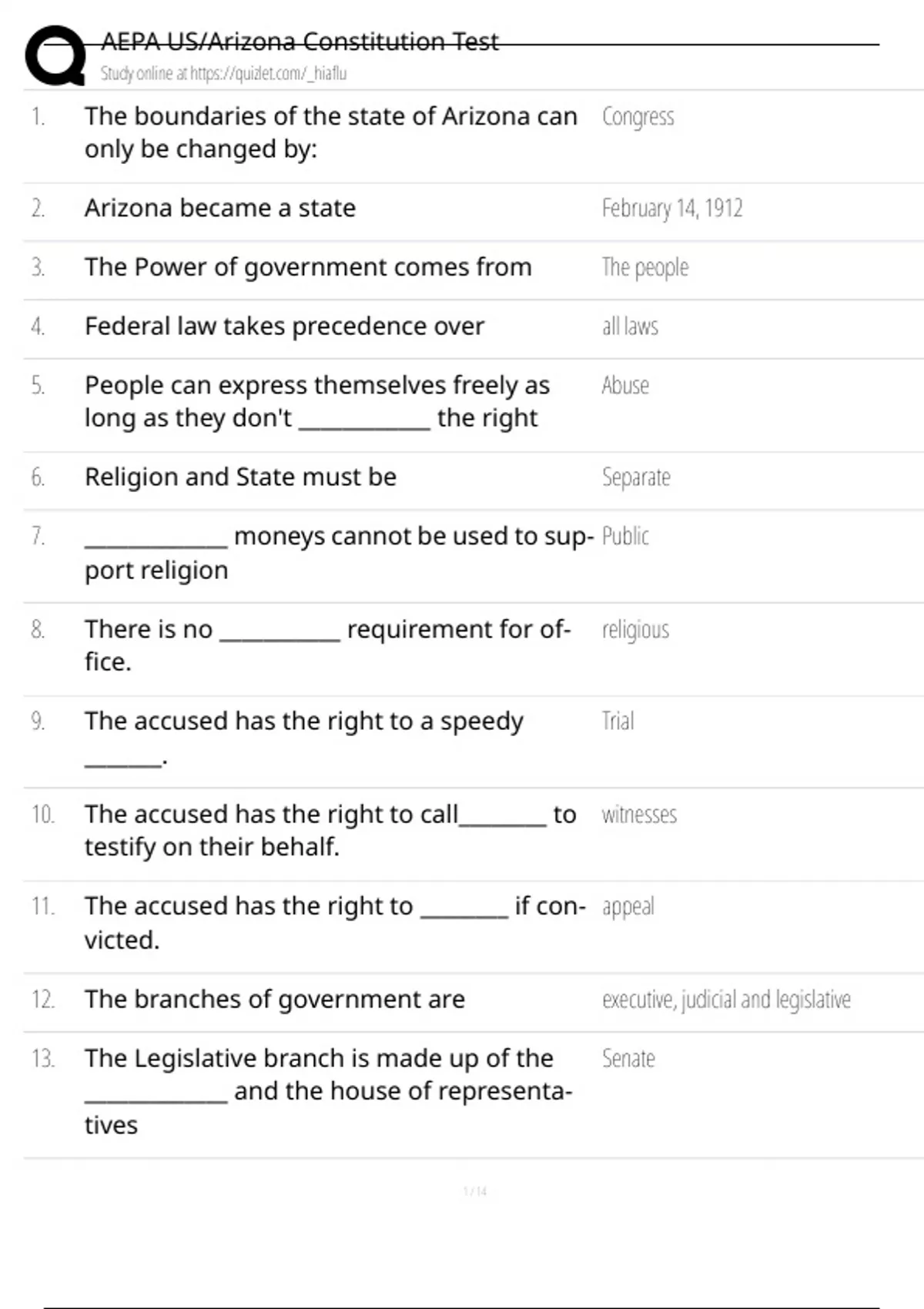Click the 1/14 page number indicator
The image size is (924, 1309).
[x=474, y=1191]
